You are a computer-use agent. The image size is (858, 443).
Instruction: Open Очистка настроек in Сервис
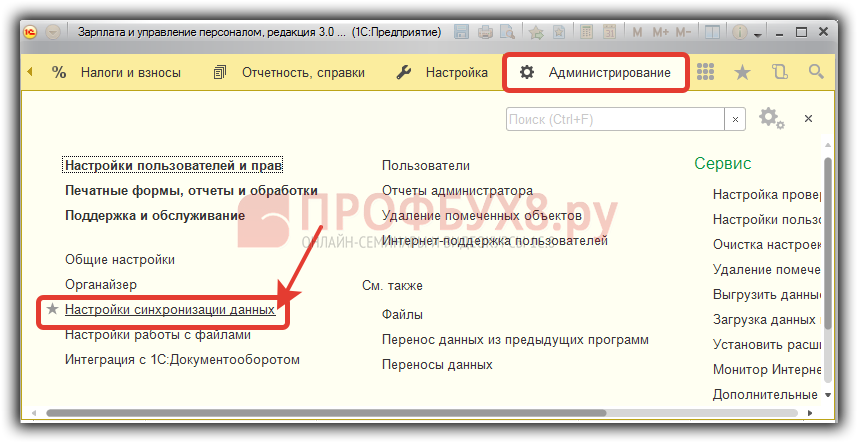tap(767, 244)
